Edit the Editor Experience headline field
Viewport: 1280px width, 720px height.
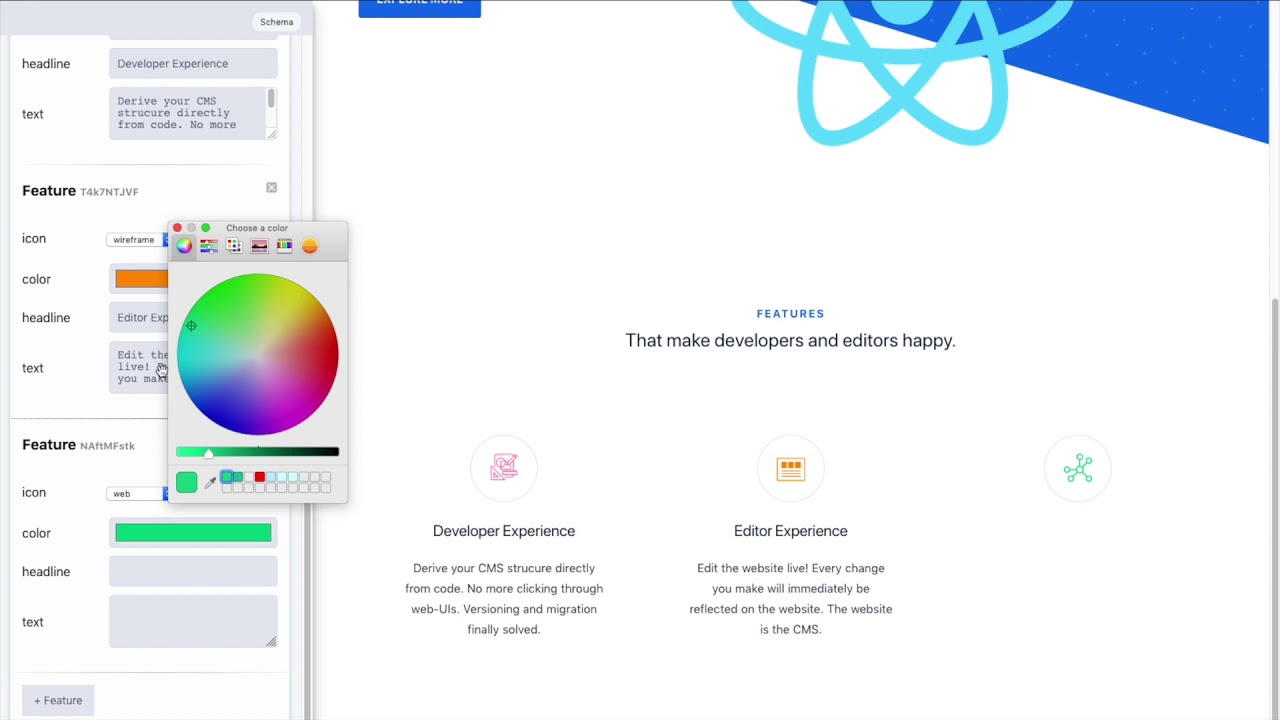pos(139,318)
